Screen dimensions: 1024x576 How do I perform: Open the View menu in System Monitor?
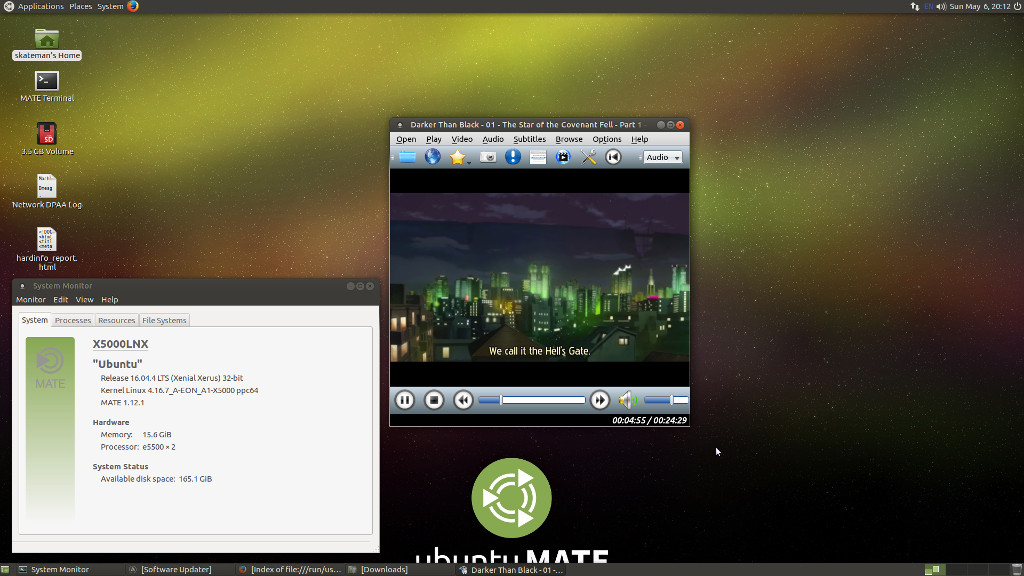coord(84,300)
